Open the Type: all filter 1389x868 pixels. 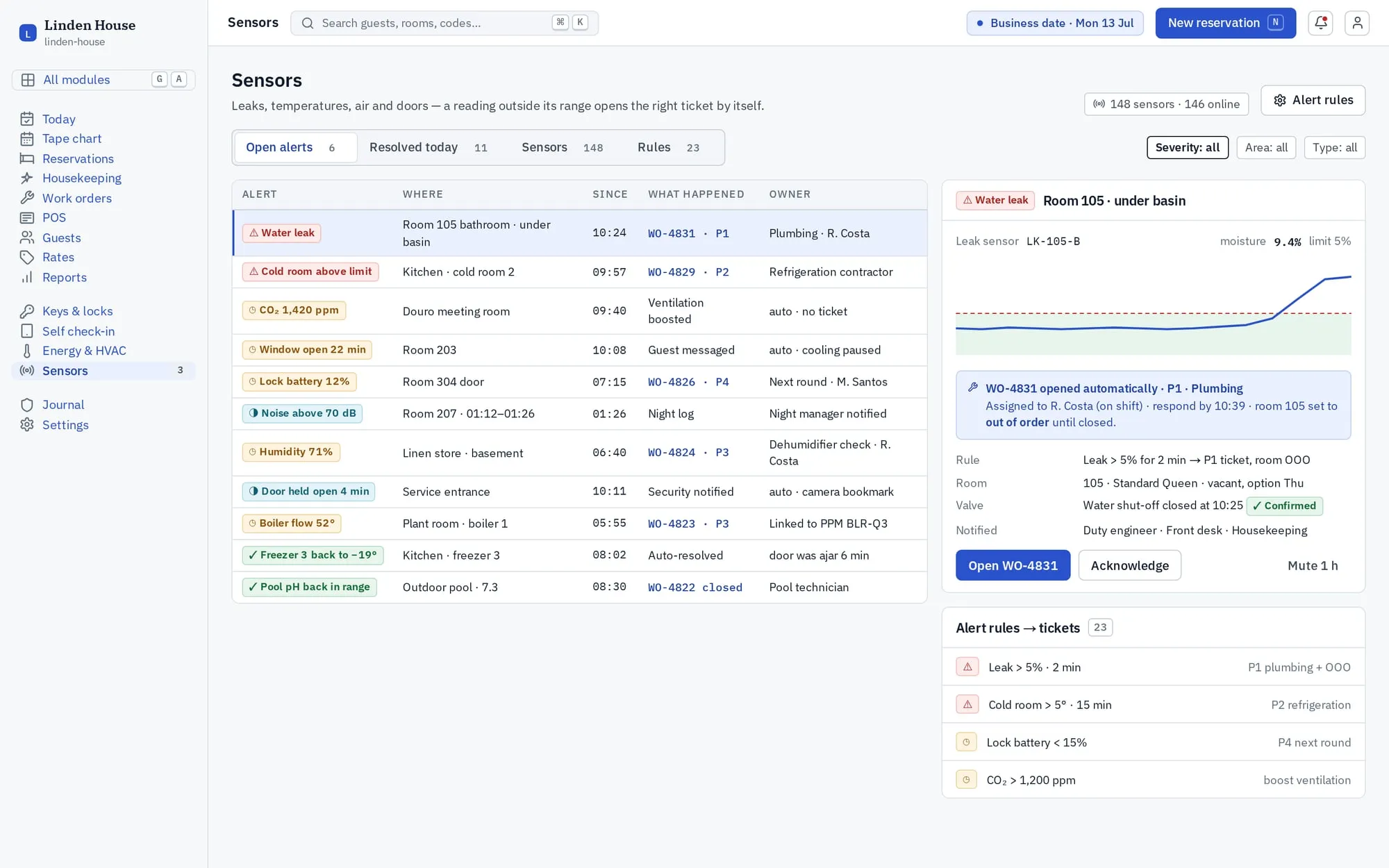[1335, 147]
